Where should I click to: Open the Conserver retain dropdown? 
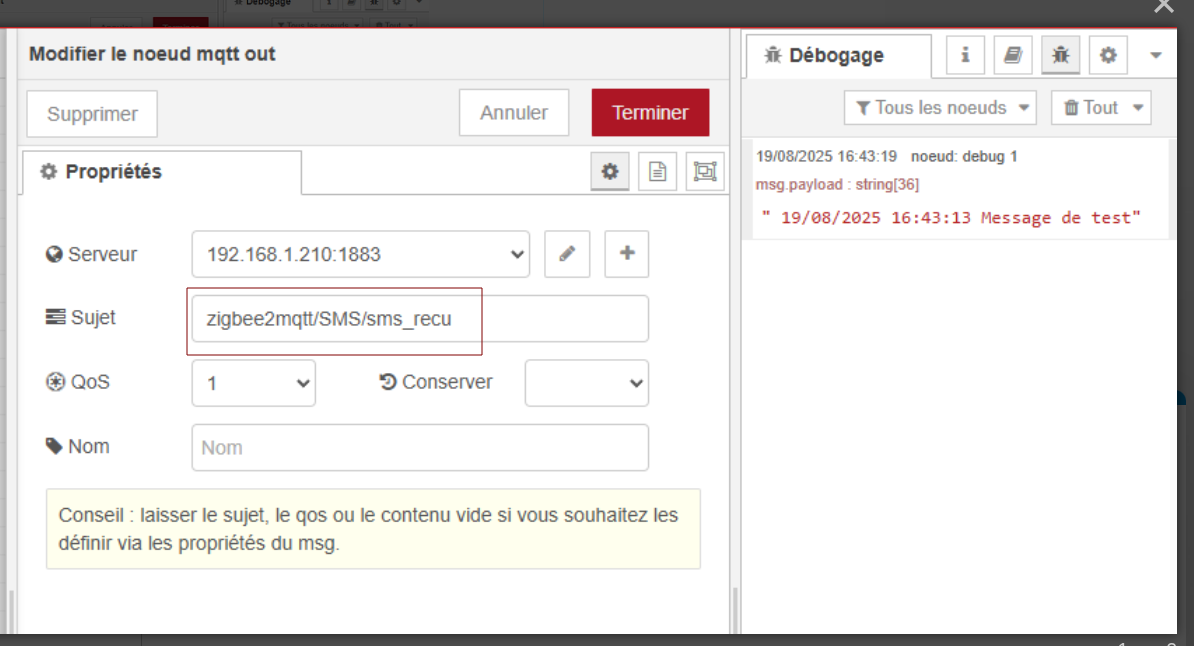point(586,383)
